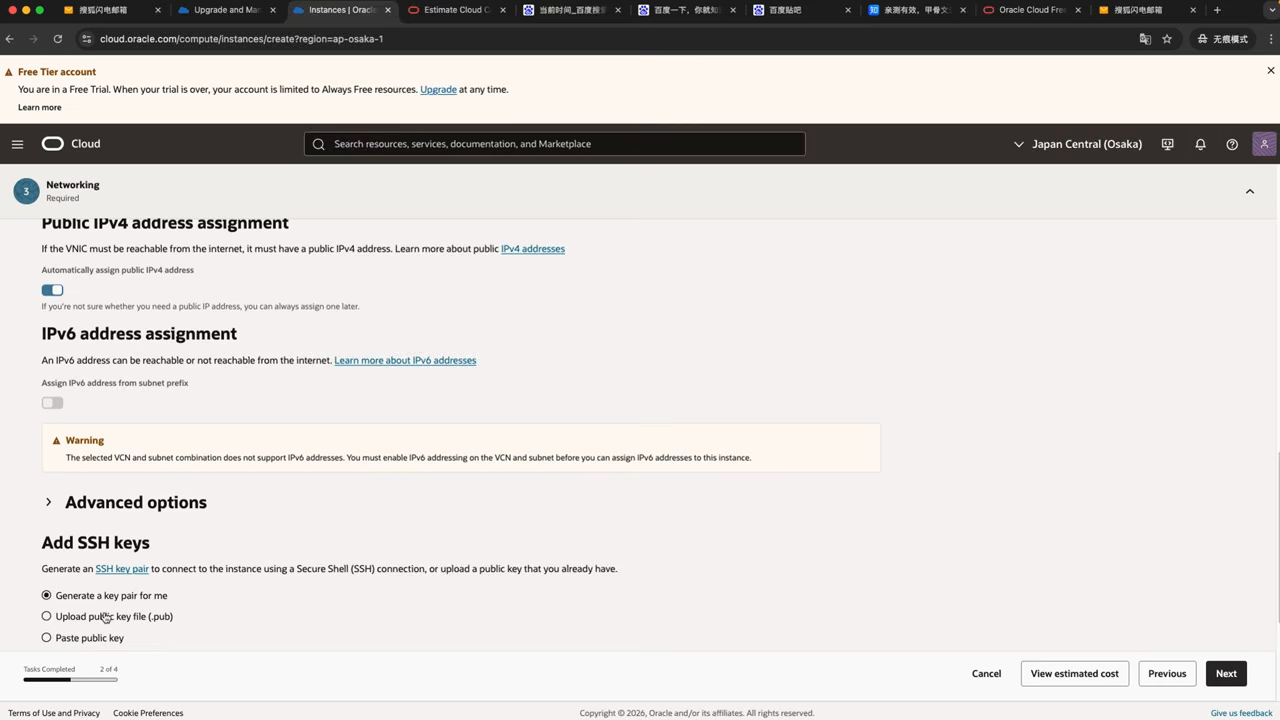Collapse the Networking section chevron
This screenshot has height=720, width=1280.
1249,191
